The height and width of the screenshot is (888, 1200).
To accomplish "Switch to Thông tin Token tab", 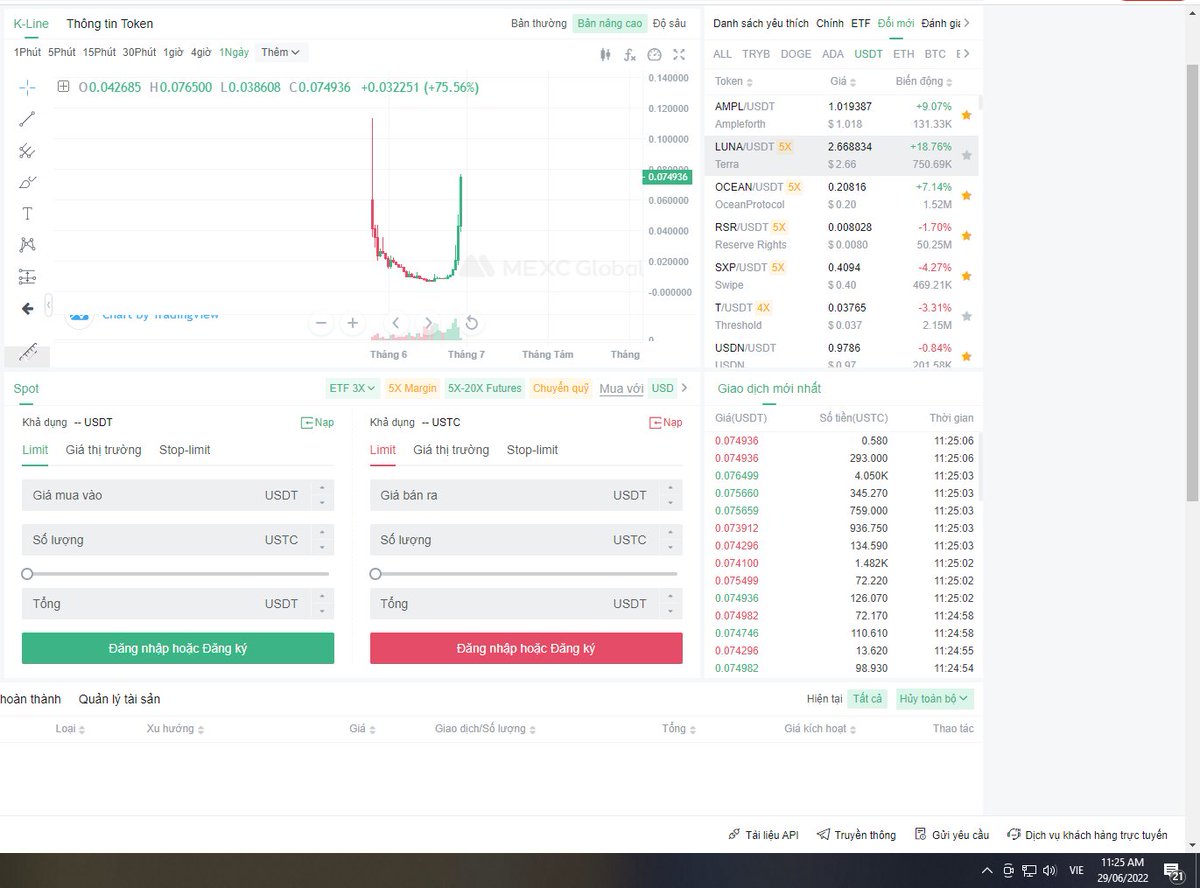I will tap(110, 23).
